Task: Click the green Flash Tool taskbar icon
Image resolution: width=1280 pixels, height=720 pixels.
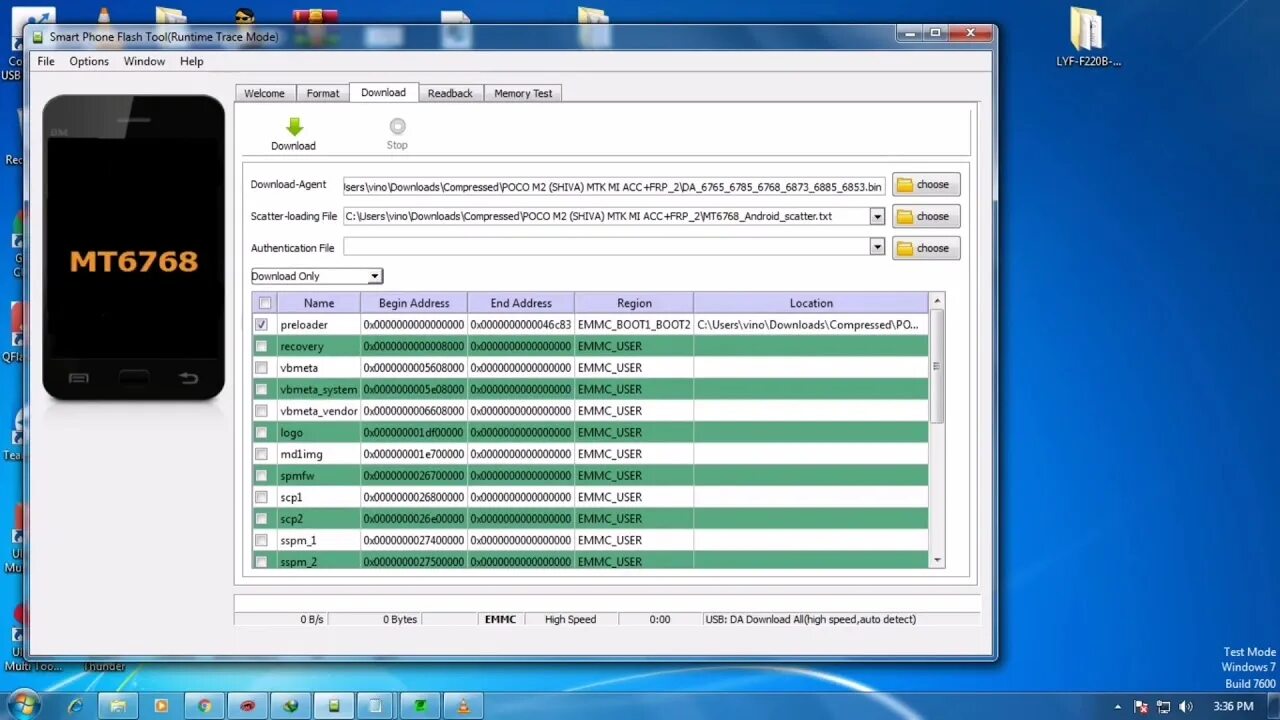Action: click(333, 706)
